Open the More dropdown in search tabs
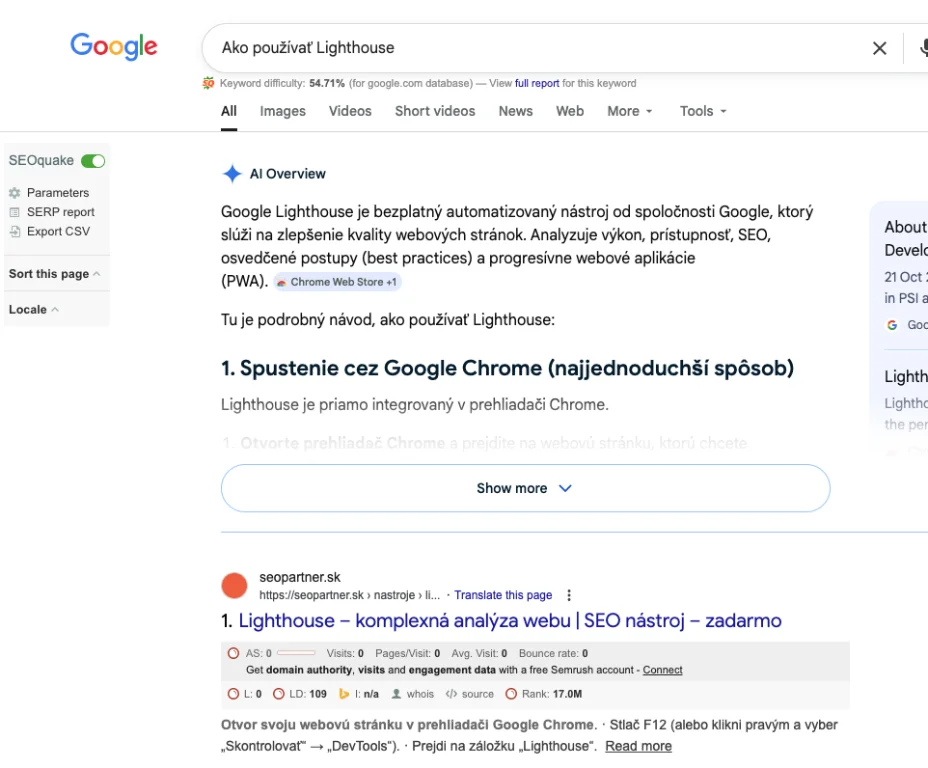 [x=629, y=111]
